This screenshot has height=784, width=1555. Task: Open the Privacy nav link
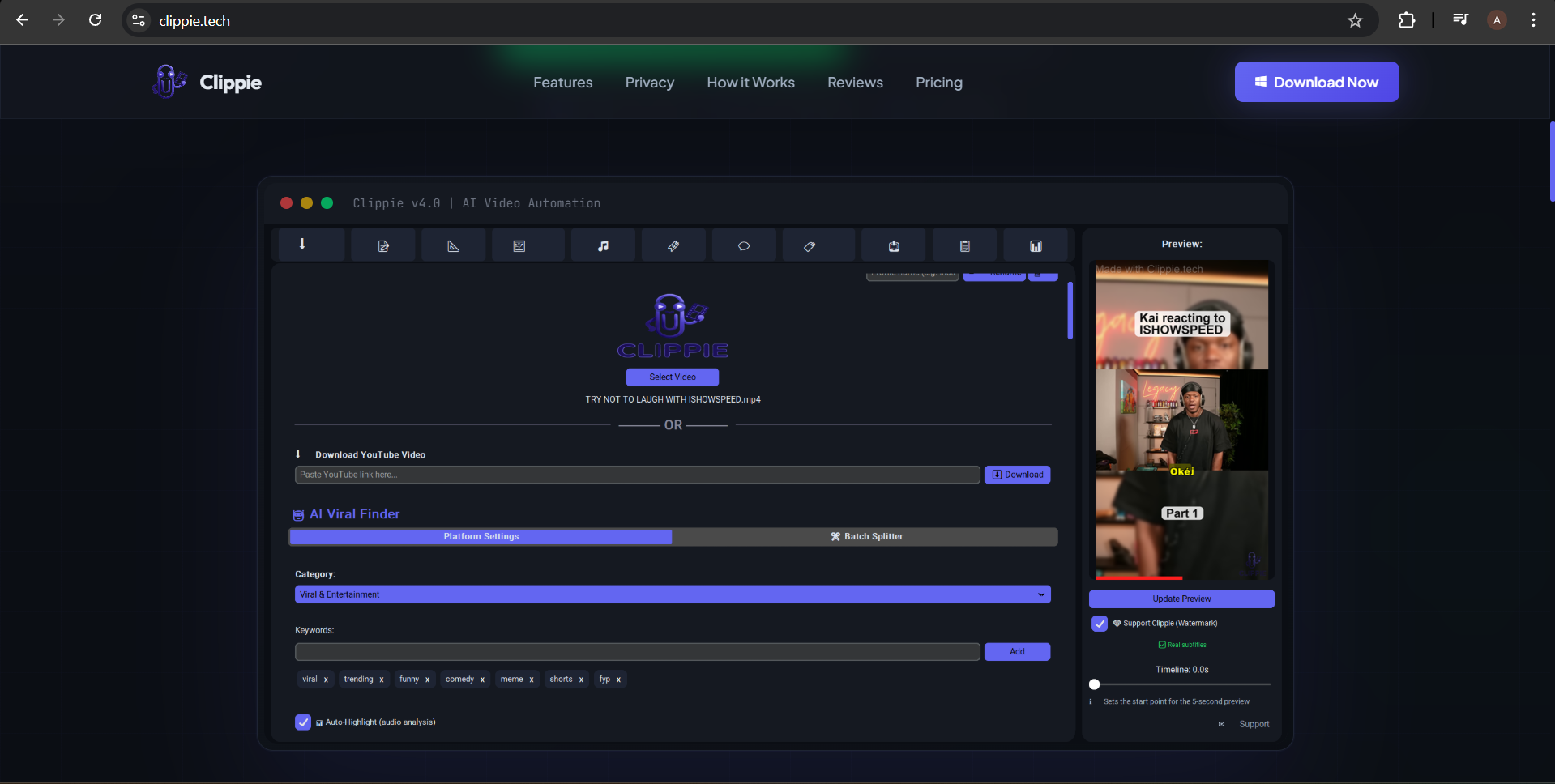pos(650,83)
